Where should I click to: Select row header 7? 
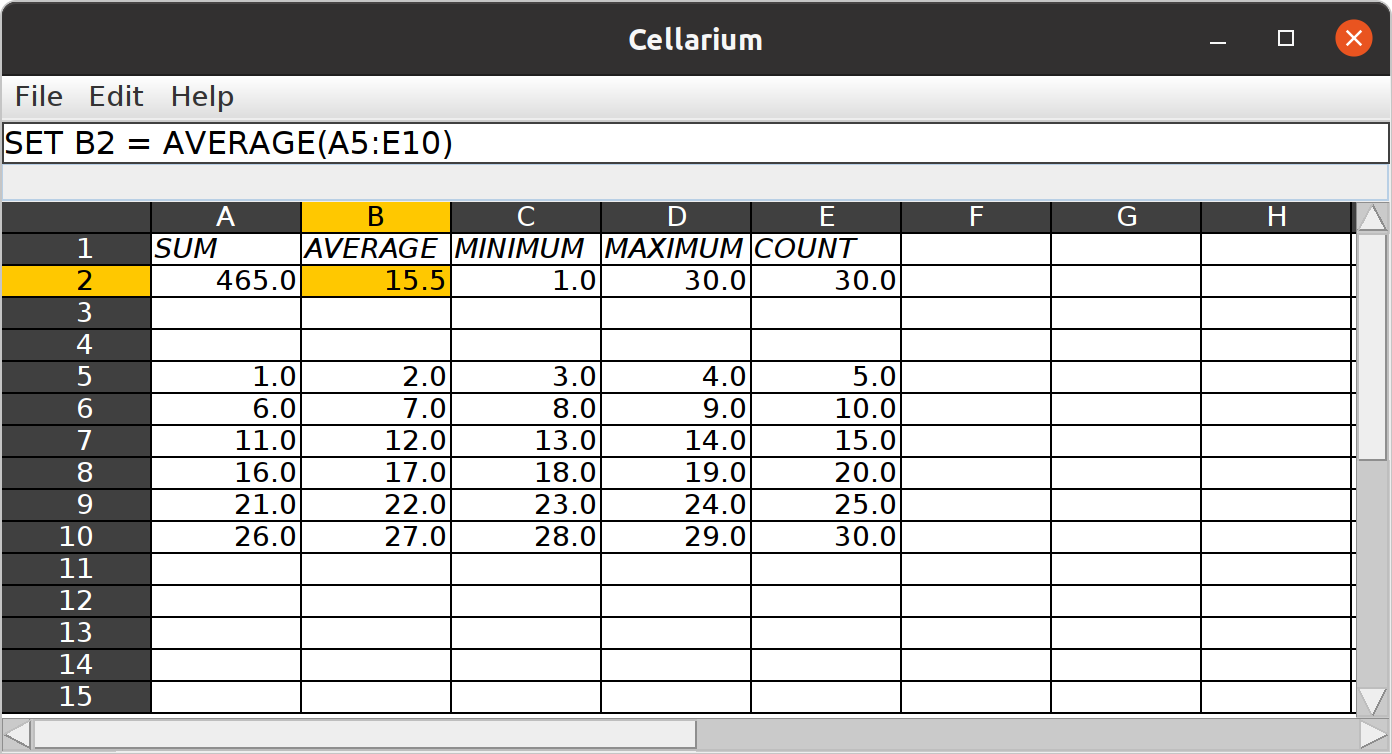pos(76,441)
